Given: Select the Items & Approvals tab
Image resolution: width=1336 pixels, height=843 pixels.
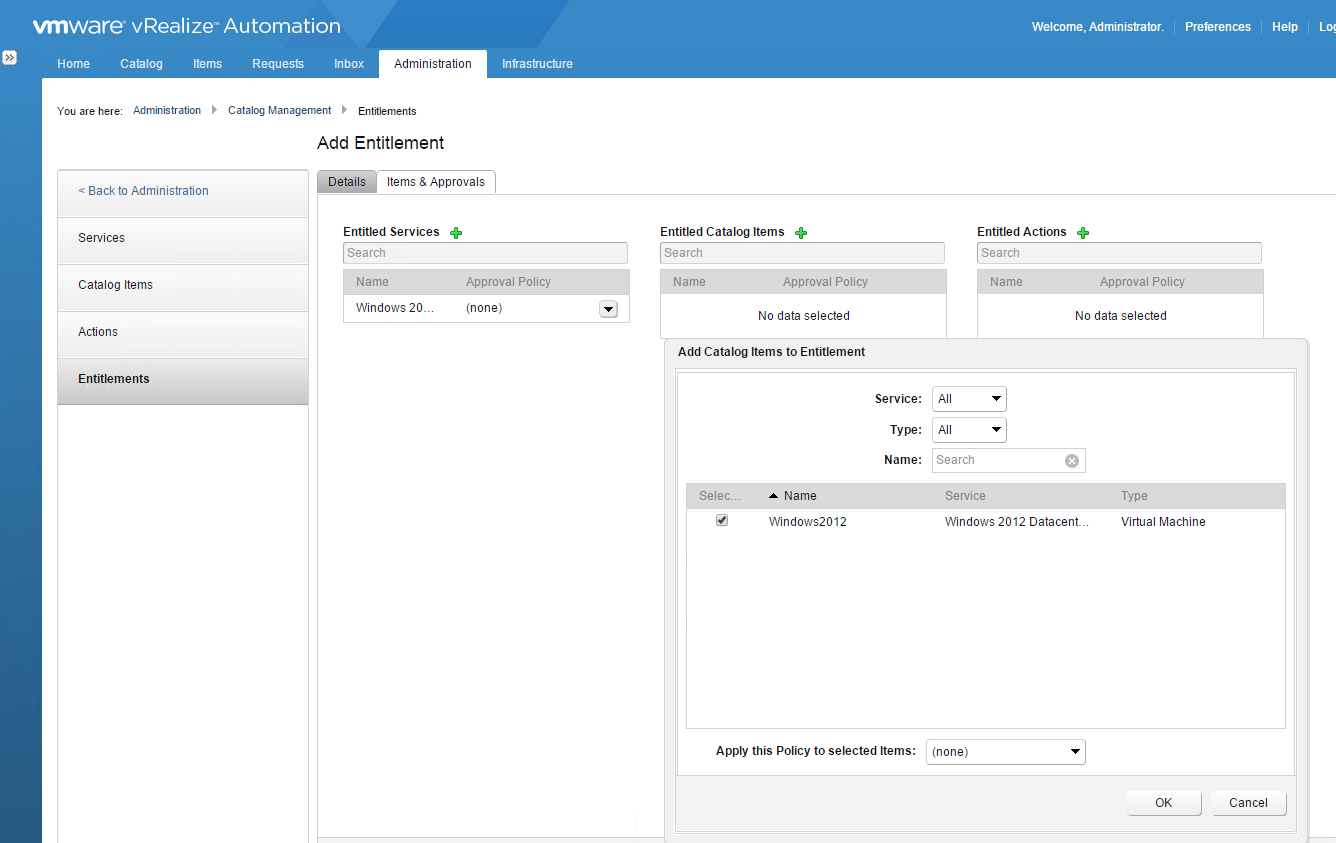Looking at the screenshot, I should 436,182.
